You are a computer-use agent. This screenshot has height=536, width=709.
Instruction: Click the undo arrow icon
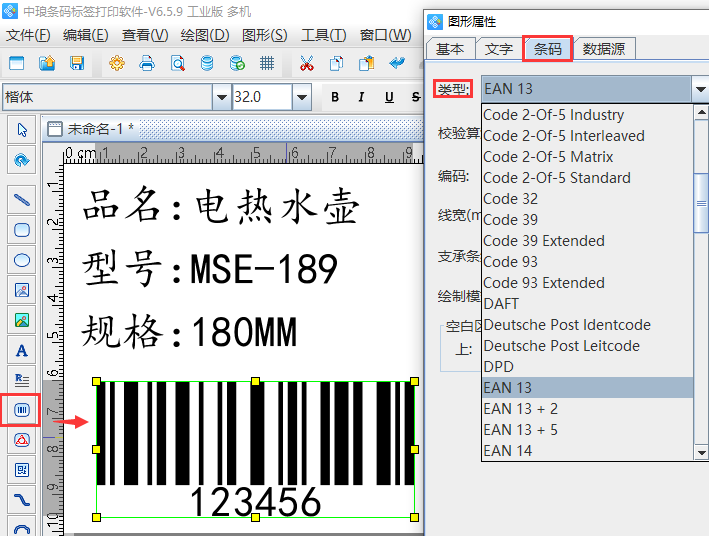397,63
